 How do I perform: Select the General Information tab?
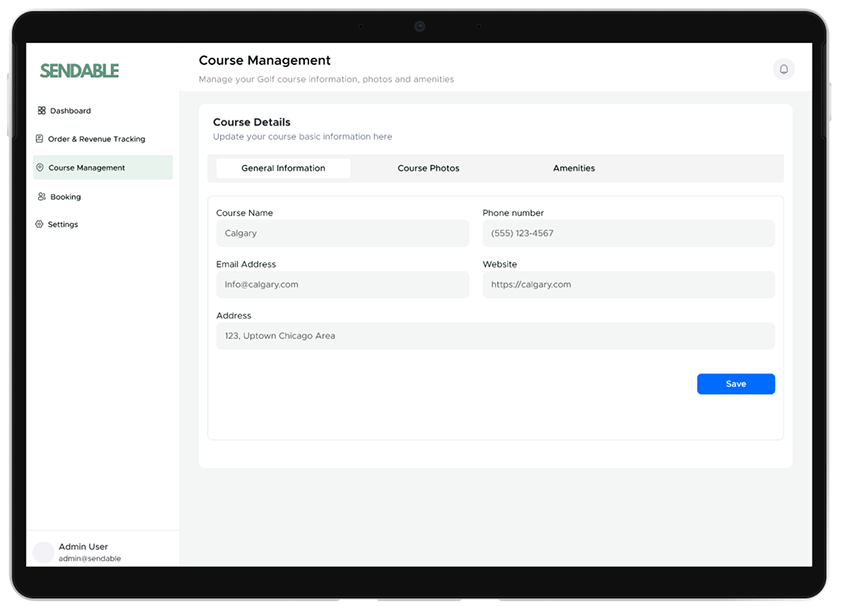click(283, 168)
